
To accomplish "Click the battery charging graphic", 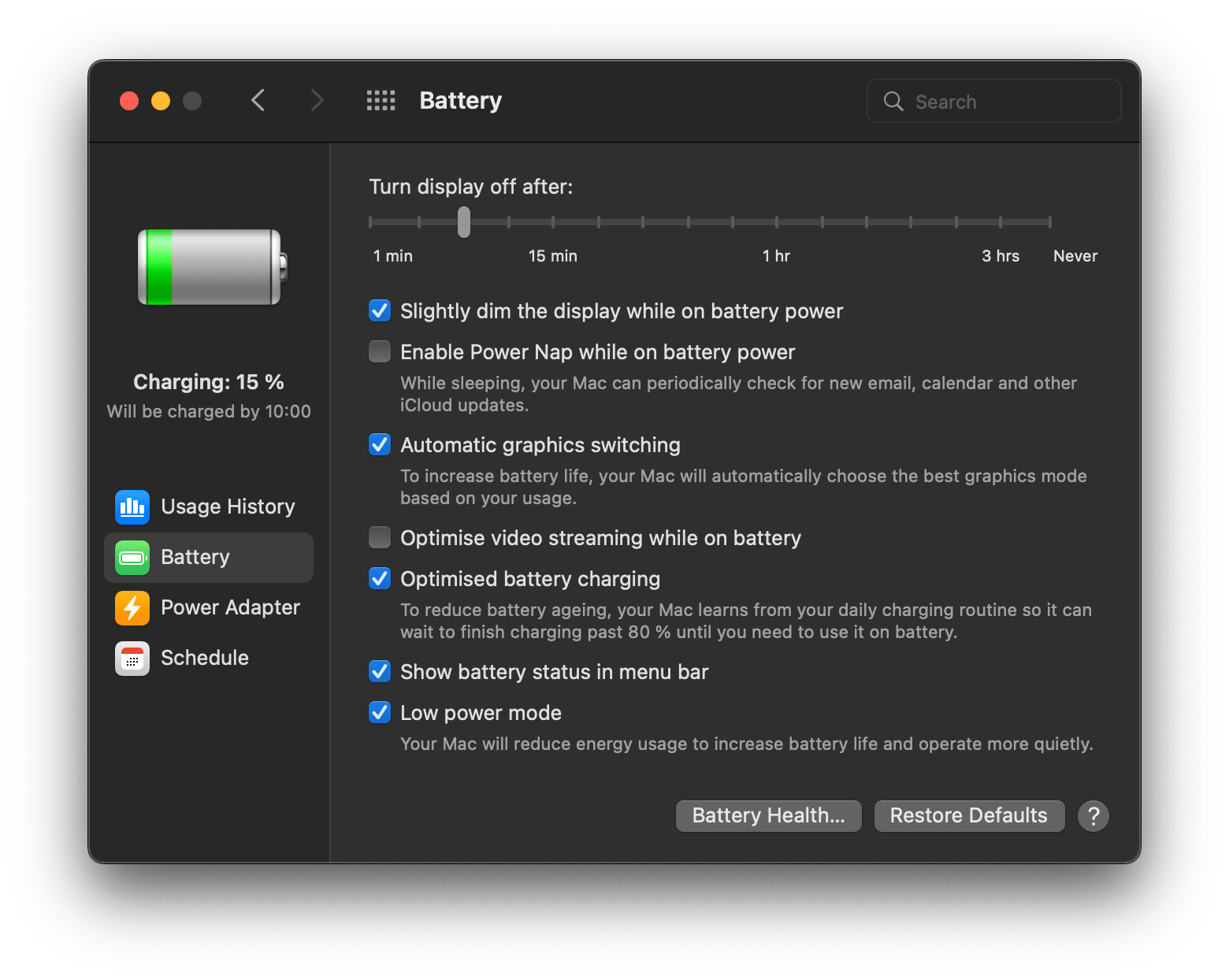I will click(209, 267).
